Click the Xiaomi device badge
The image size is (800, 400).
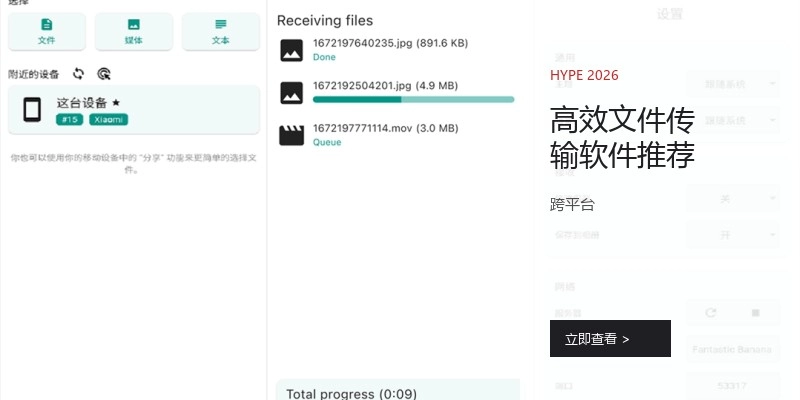109,119
